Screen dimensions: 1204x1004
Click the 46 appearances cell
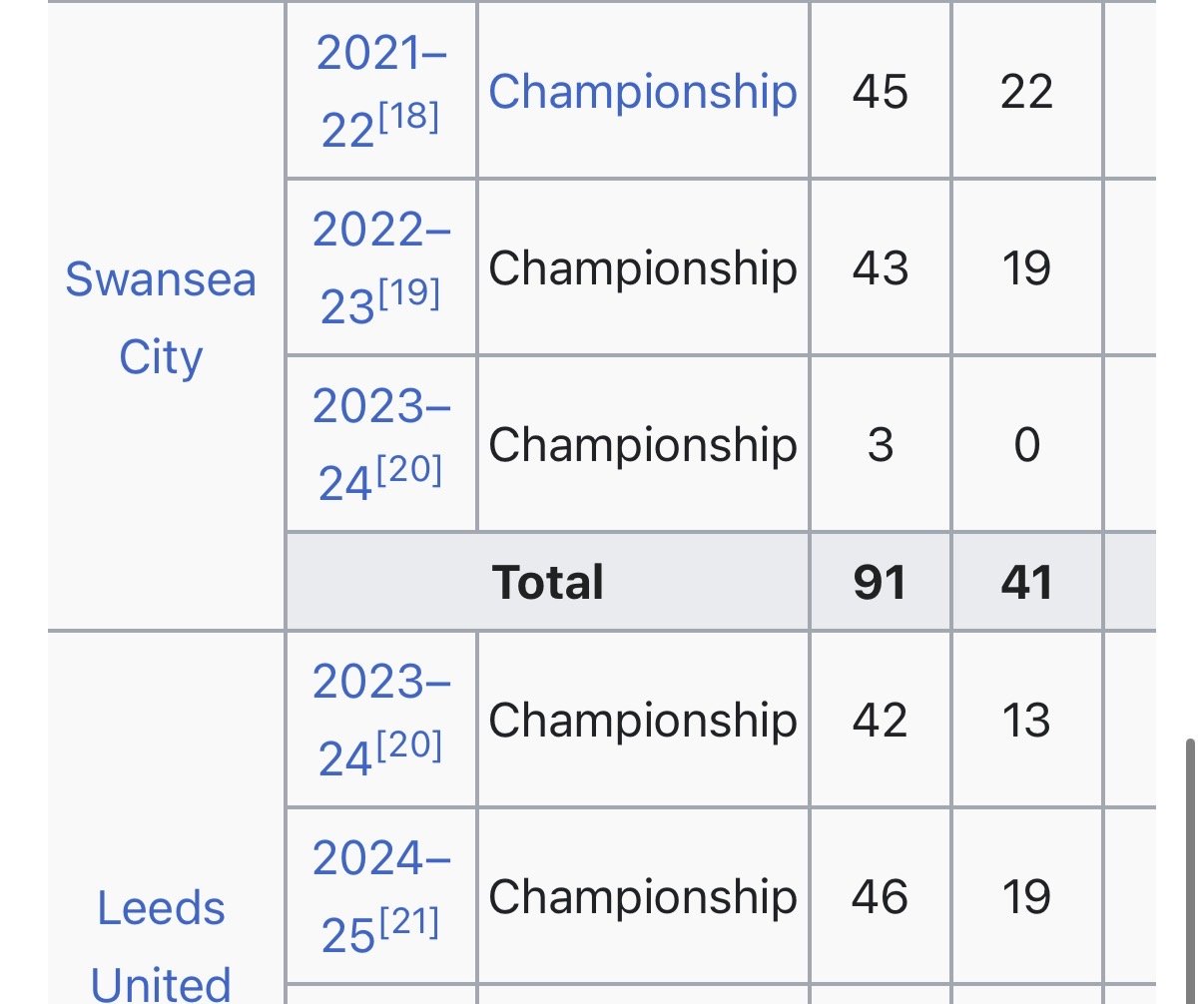click(x=880, y=896)
